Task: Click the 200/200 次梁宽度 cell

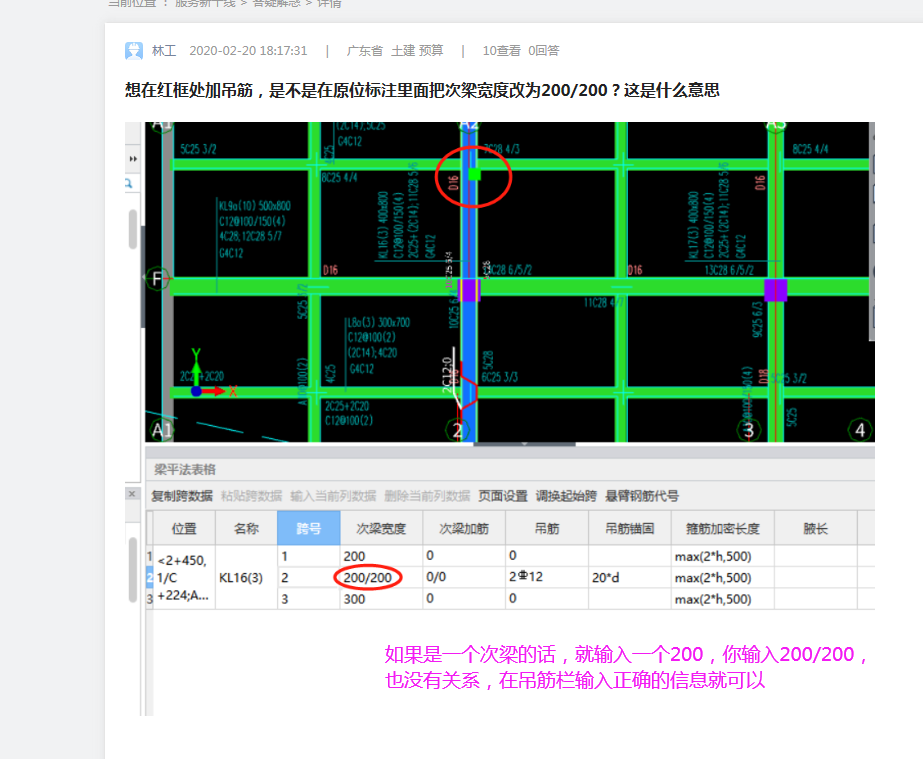Action: [381, 578]
